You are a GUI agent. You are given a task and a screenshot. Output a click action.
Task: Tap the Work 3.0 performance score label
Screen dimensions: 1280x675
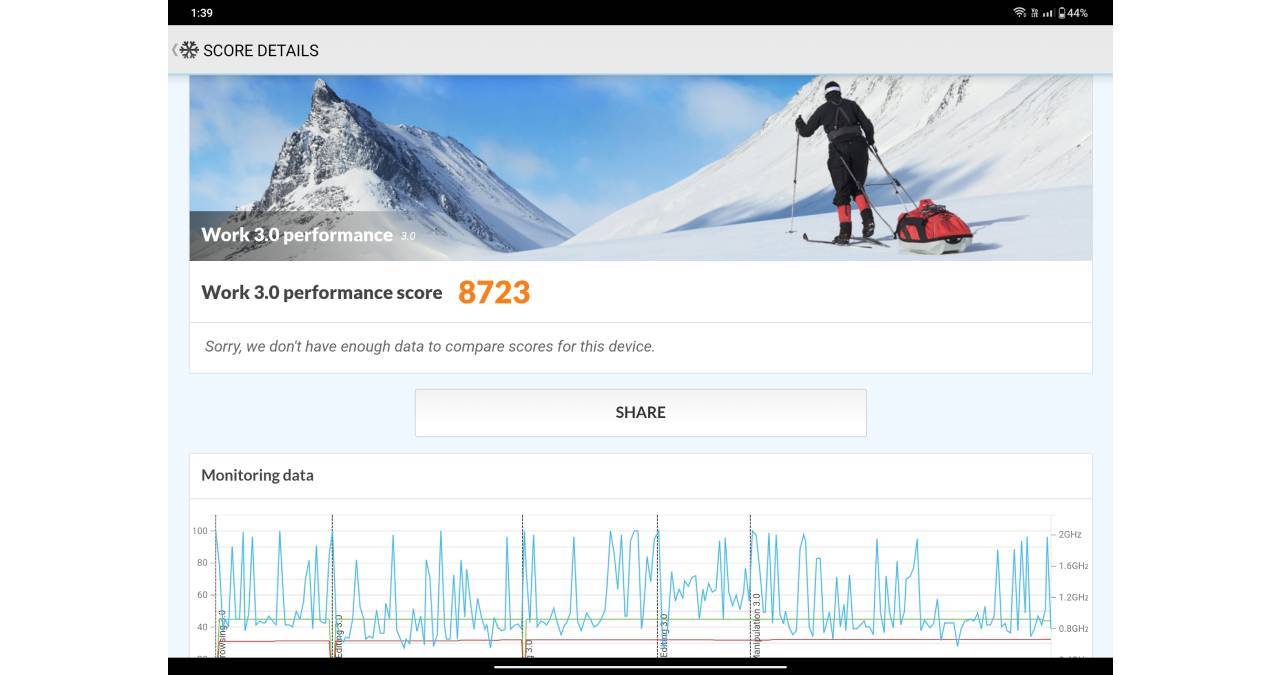coord(321,292)
